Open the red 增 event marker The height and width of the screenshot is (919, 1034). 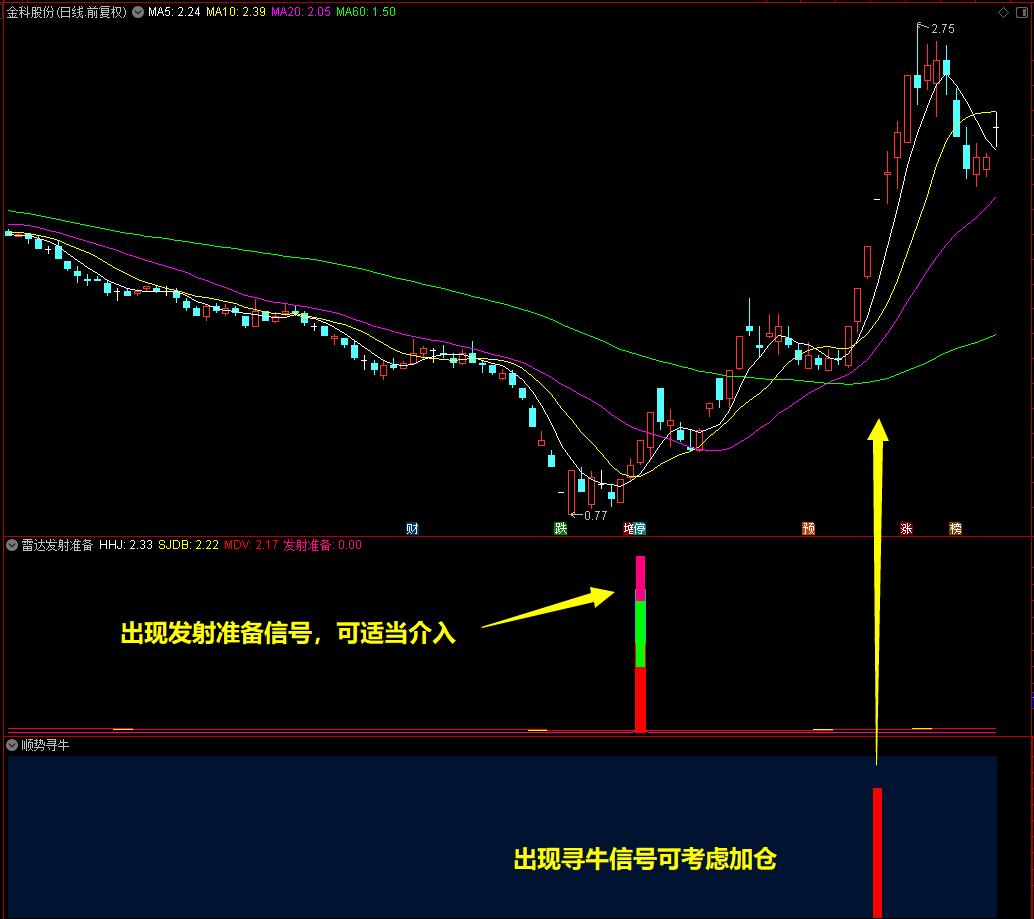point(628,528)
